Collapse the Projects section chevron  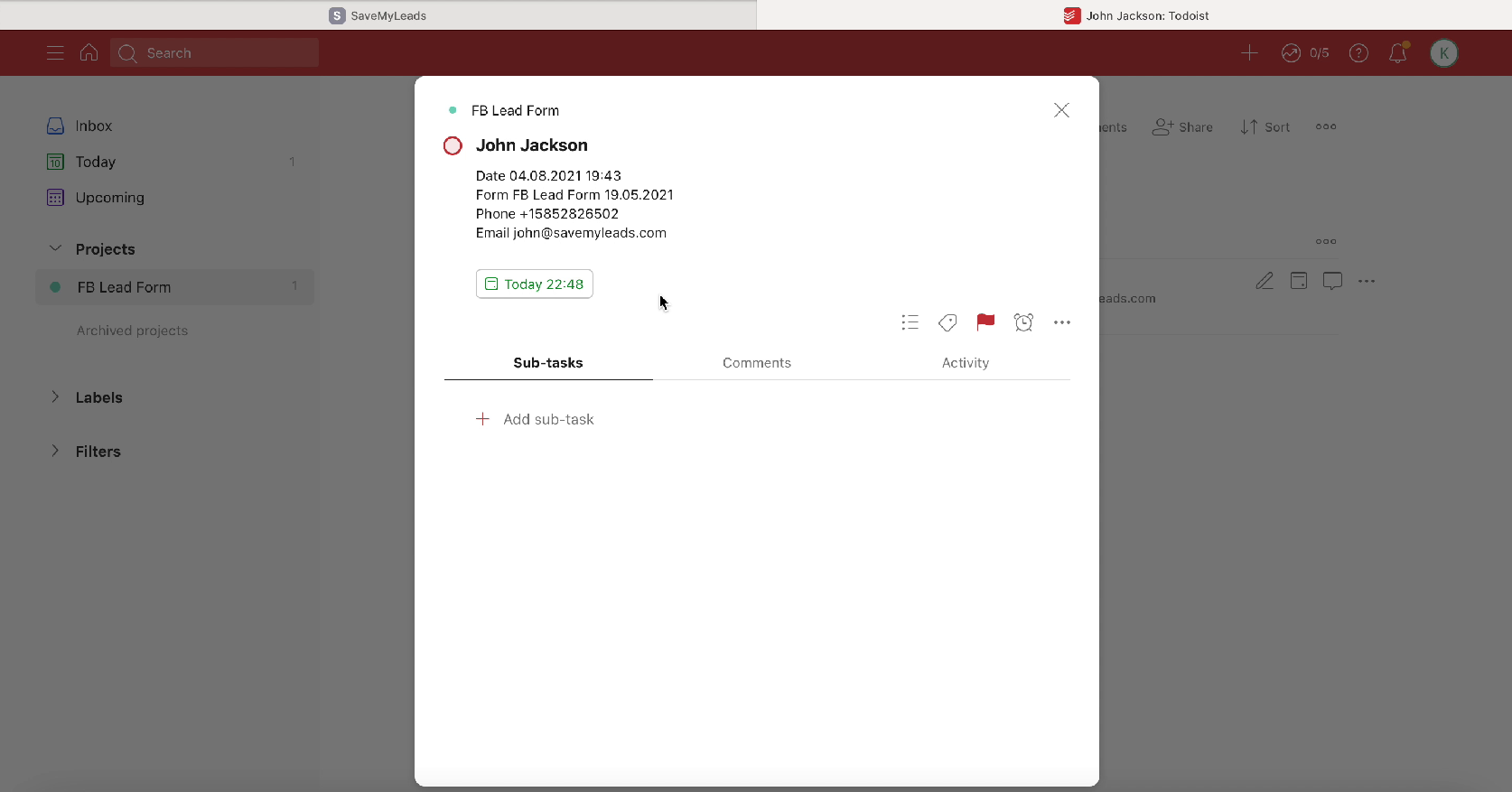click(x=55, y=248)
